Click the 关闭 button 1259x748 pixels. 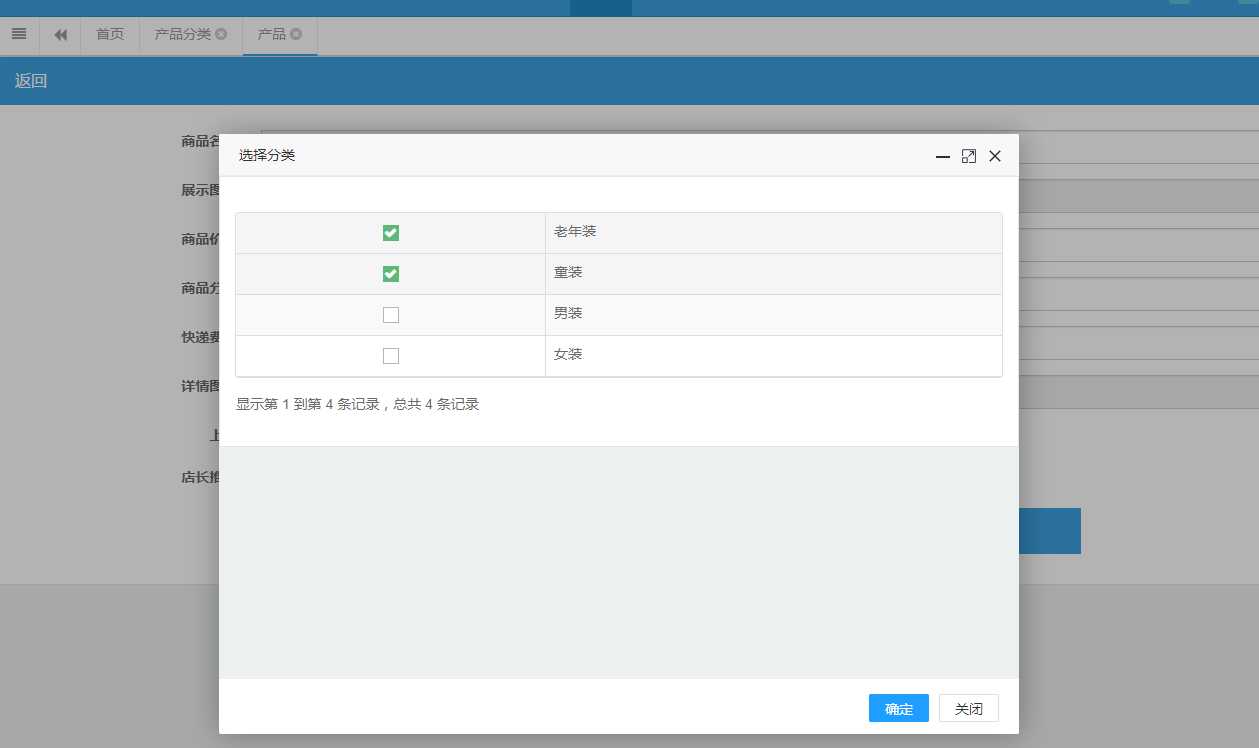[969, 708]
